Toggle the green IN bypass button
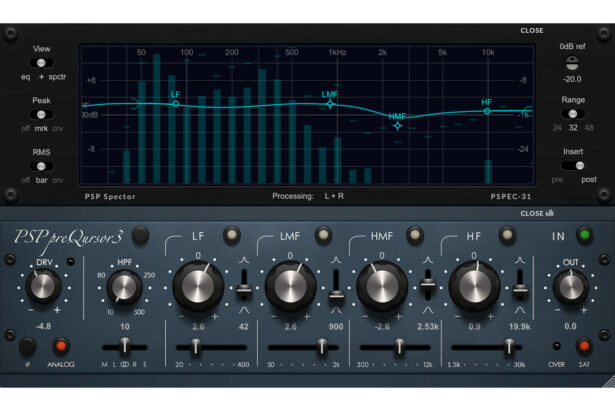Screen dimensions: 615x410 (x=584, y=235)
